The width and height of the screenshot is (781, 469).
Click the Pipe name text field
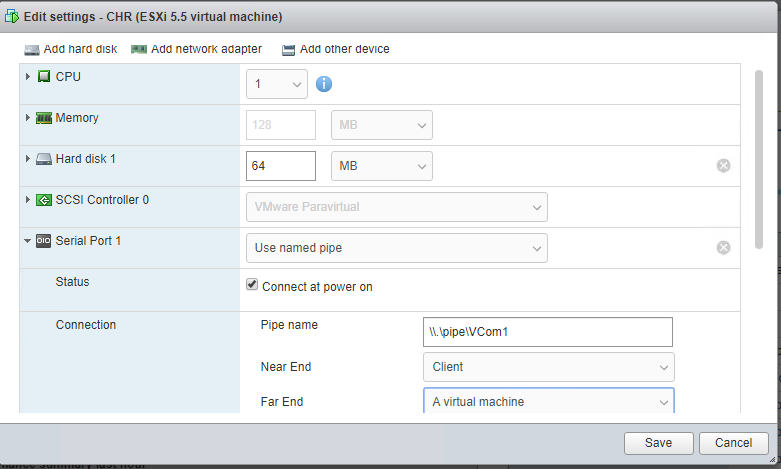pos(548,331)
